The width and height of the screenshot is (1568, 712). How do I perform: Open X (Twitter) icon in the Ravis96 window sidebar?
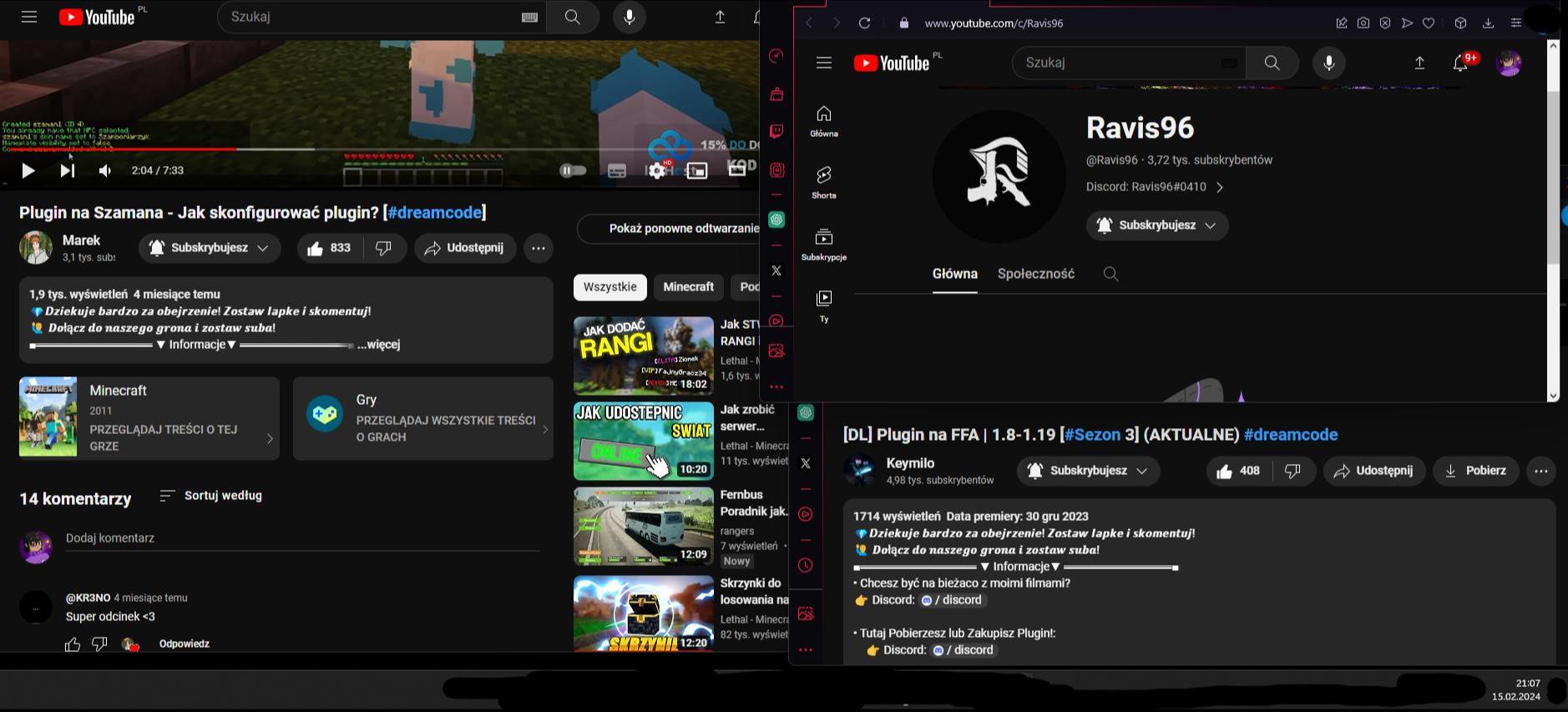point(776,270)
